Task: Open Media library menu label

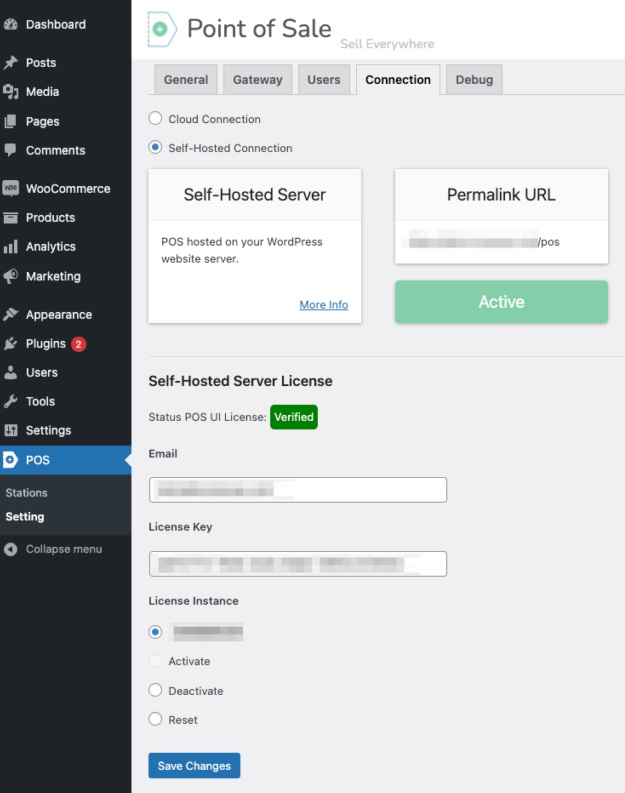Action: click(42, 92)
